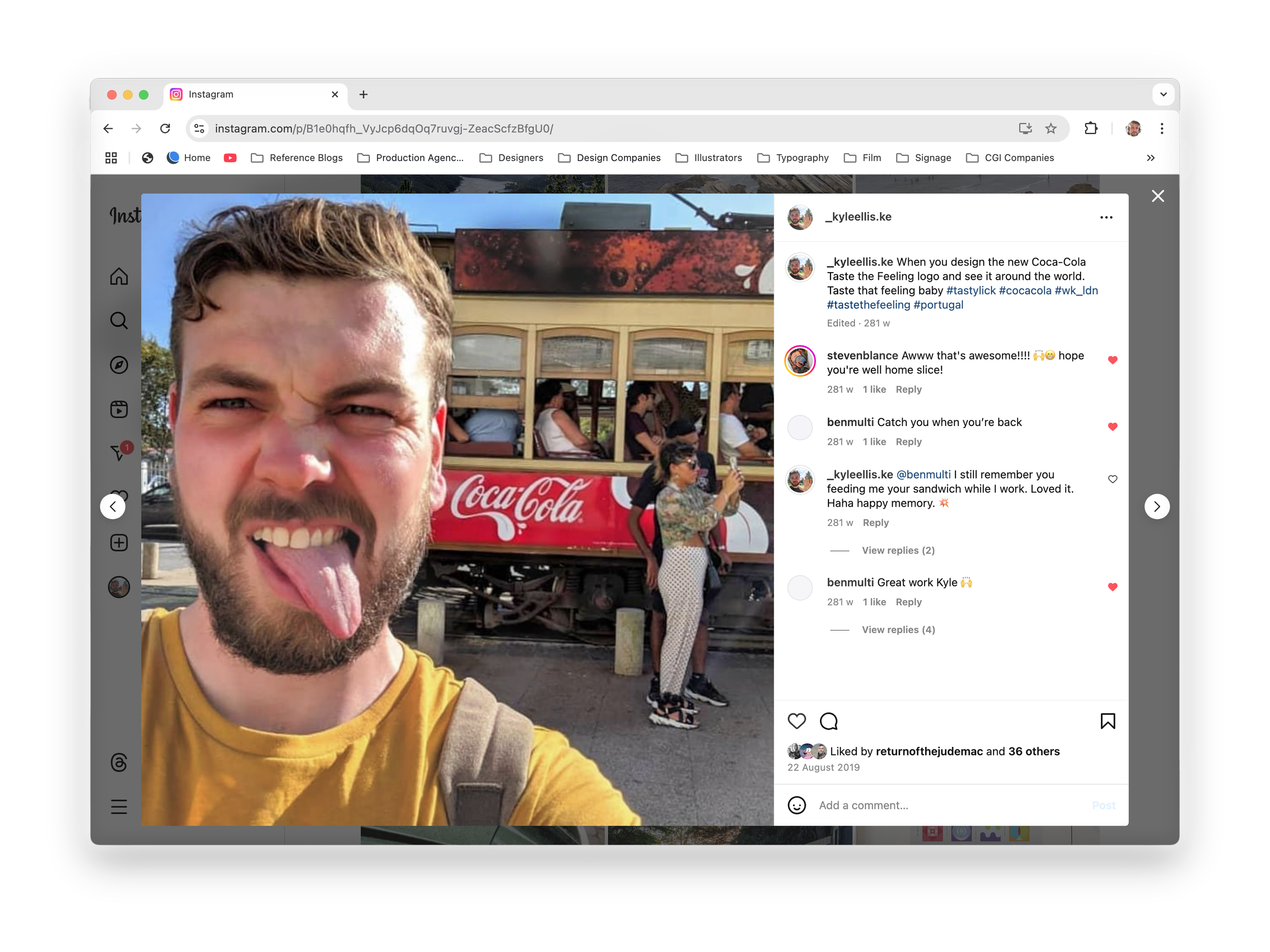Screen dimensions: 1270x952
Task: Open the Threads icon in sidebar
Action: pos(119,762)
